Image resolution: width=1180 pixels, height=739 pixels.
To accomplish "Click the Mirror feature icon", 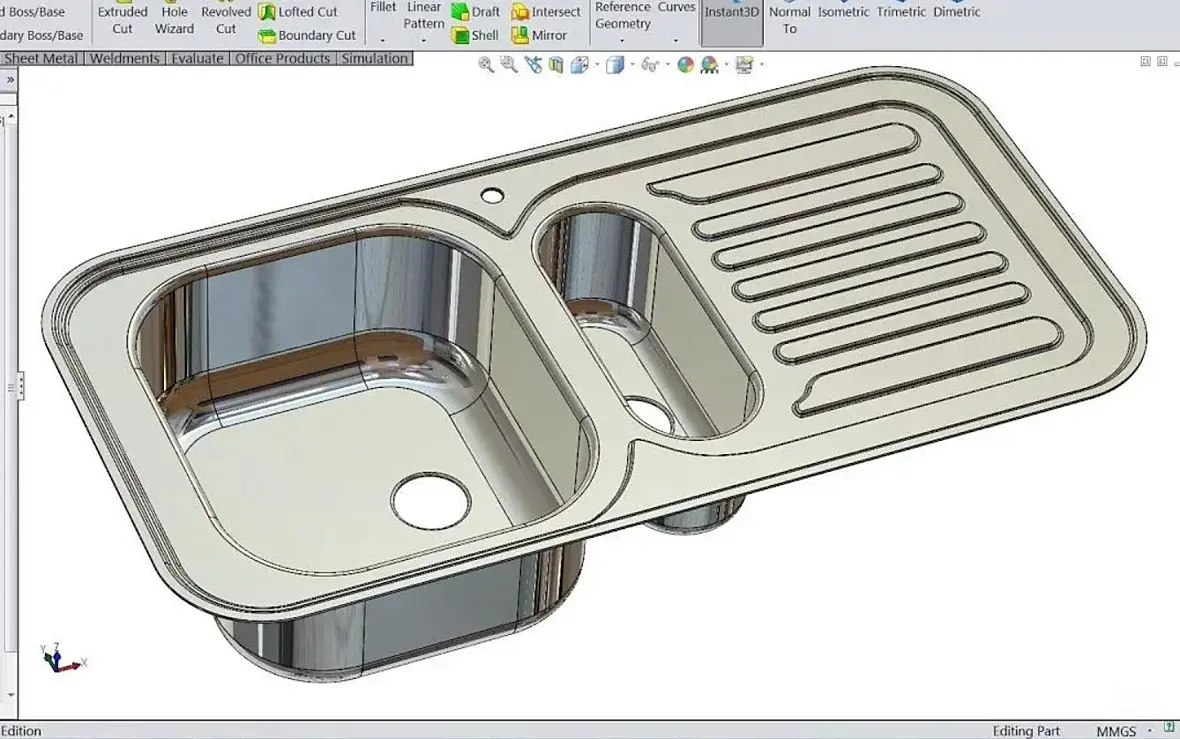I will tap(520, 35).
